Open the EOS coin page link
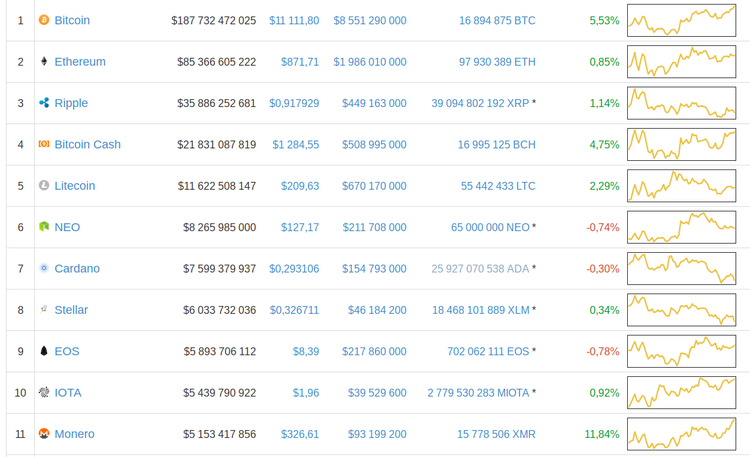 click(x=67, y=351)
